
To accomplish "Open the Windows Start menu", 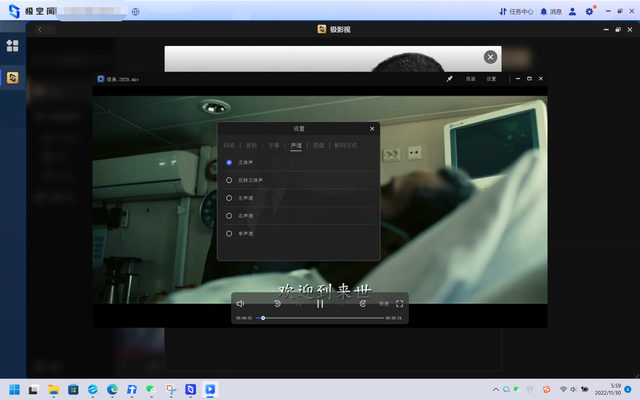I will tap(14, 388).
